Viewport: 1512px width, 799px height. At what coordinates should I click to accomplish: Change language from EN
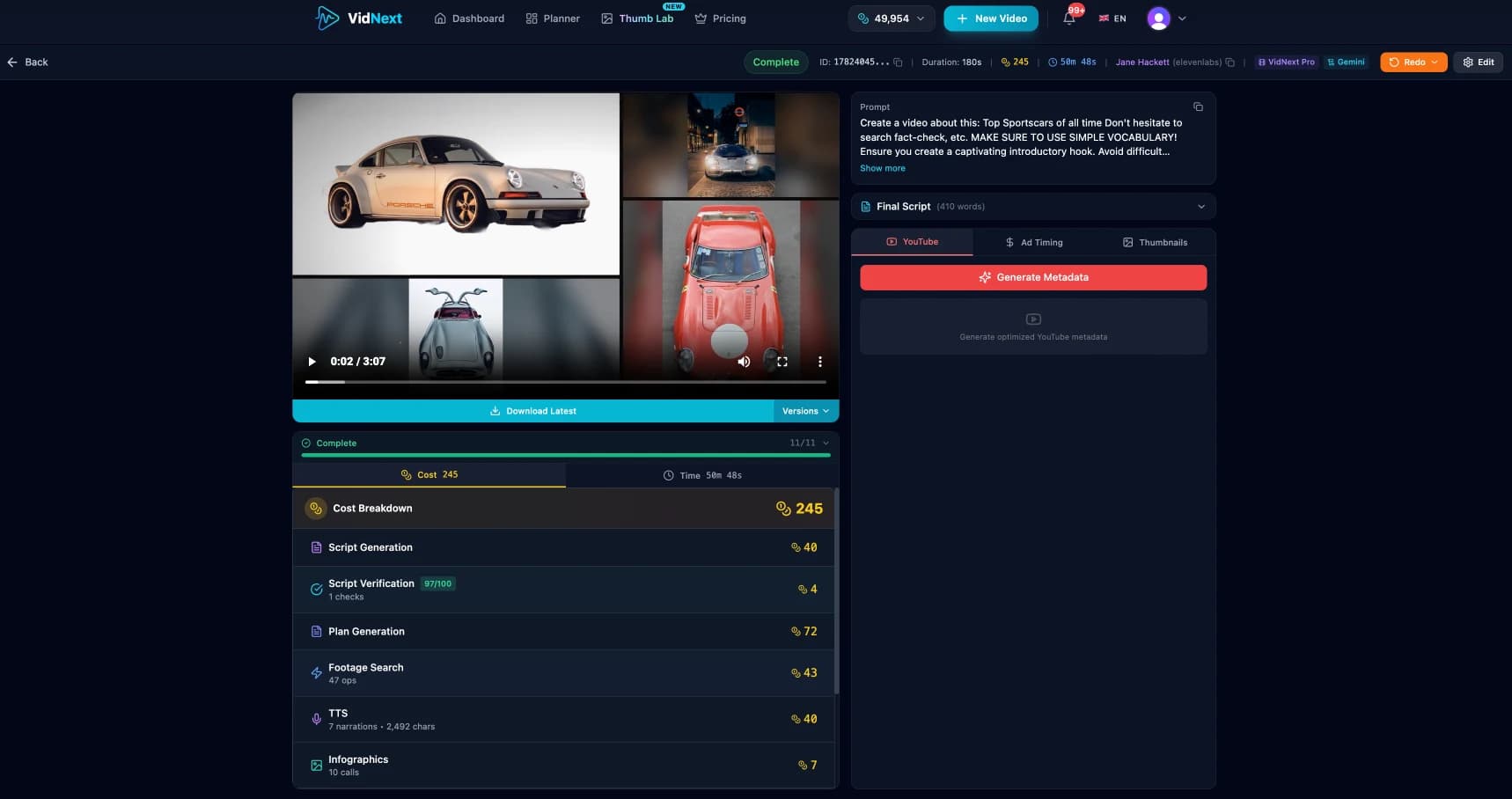[1112, 18]
